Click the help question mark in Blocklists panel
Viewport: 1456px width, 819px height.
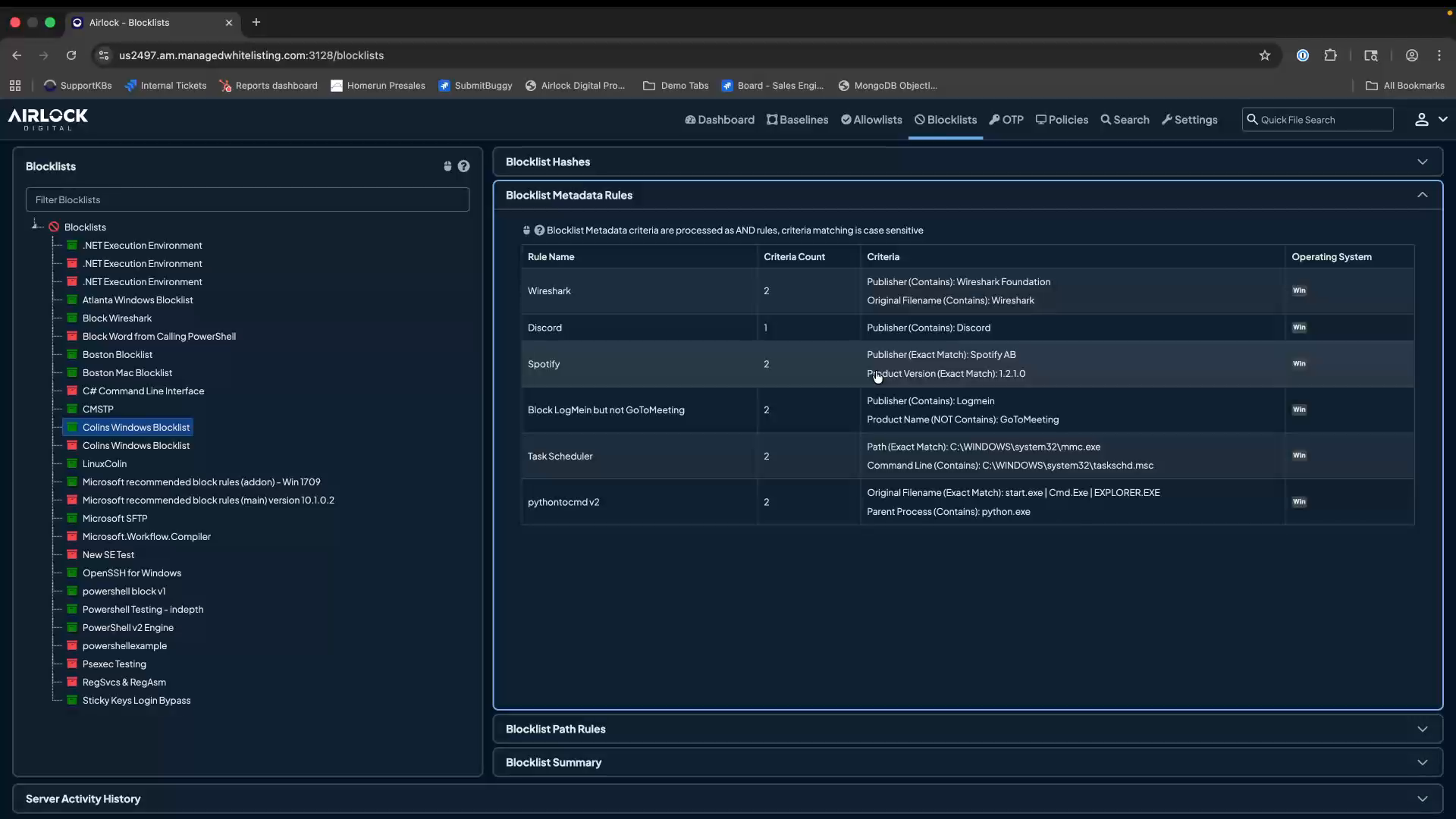(x=464, y=166)
